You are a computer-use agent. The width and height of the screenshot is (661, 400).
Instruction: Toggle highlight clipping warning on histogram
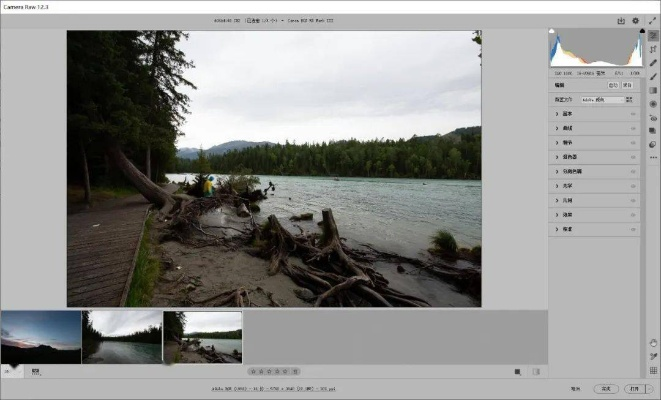point(642,31)
